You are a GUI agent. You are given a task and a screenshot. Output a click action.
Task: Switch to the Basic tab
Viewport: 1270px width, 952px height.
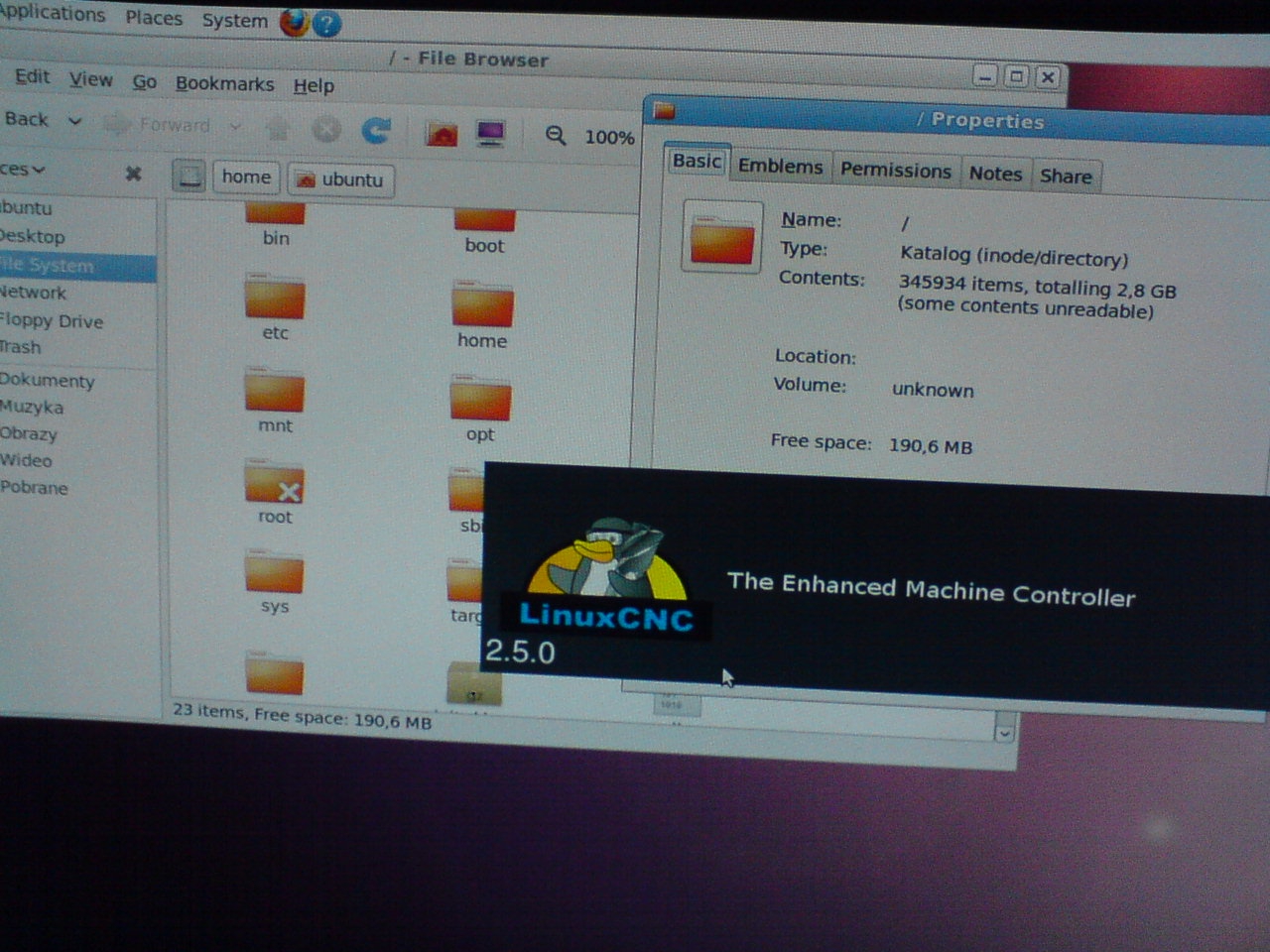(x=697, y=161)
